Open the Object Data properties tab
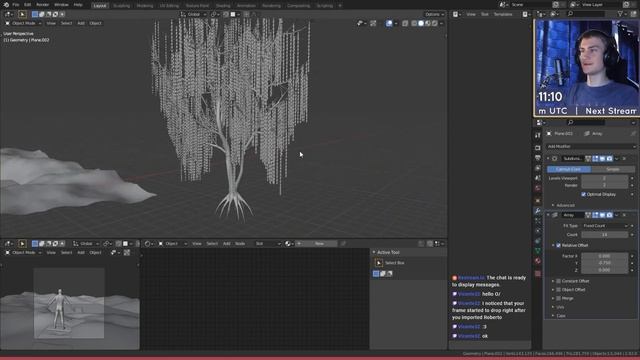 click(x=538, y=251)
